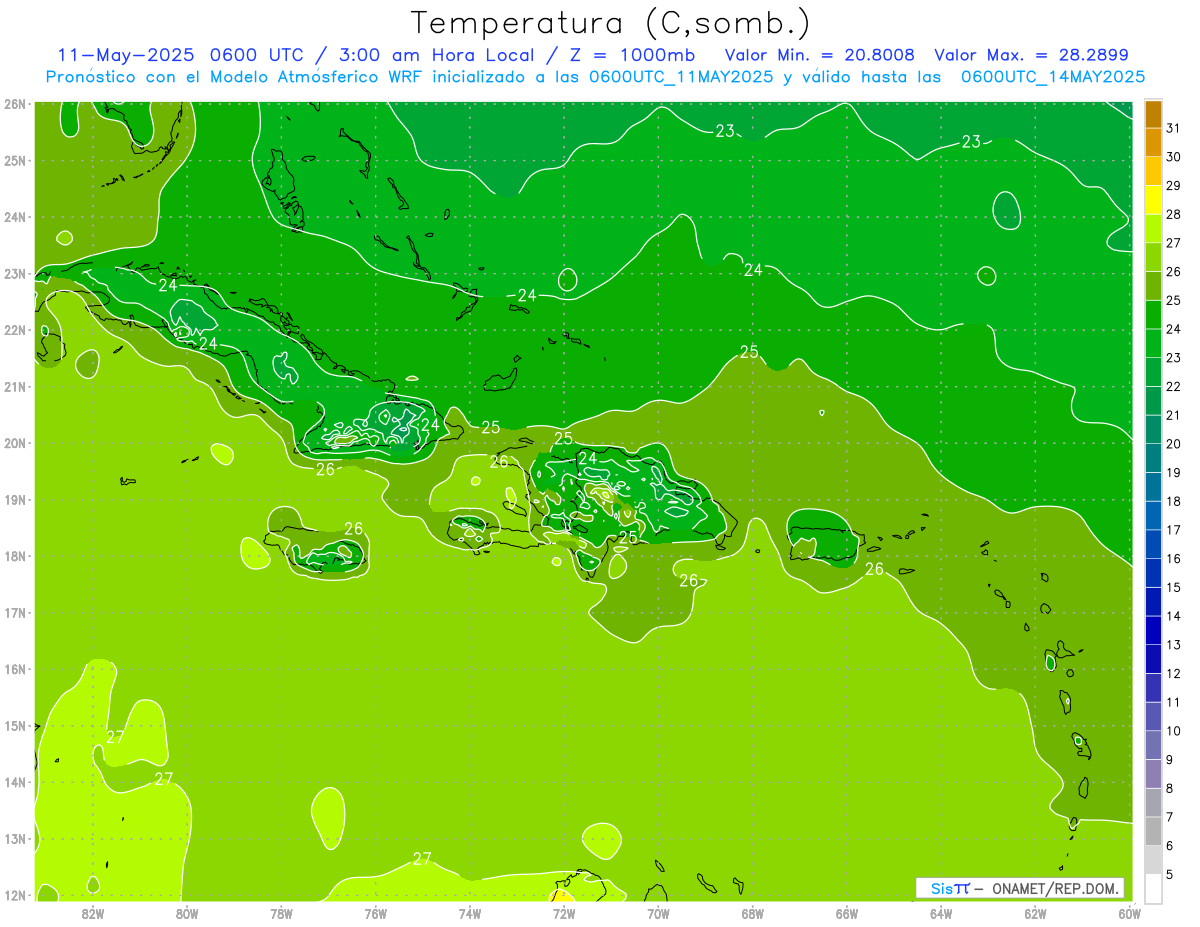
Task: Click the color scale label 10
Action: (x=1173, y=731)
